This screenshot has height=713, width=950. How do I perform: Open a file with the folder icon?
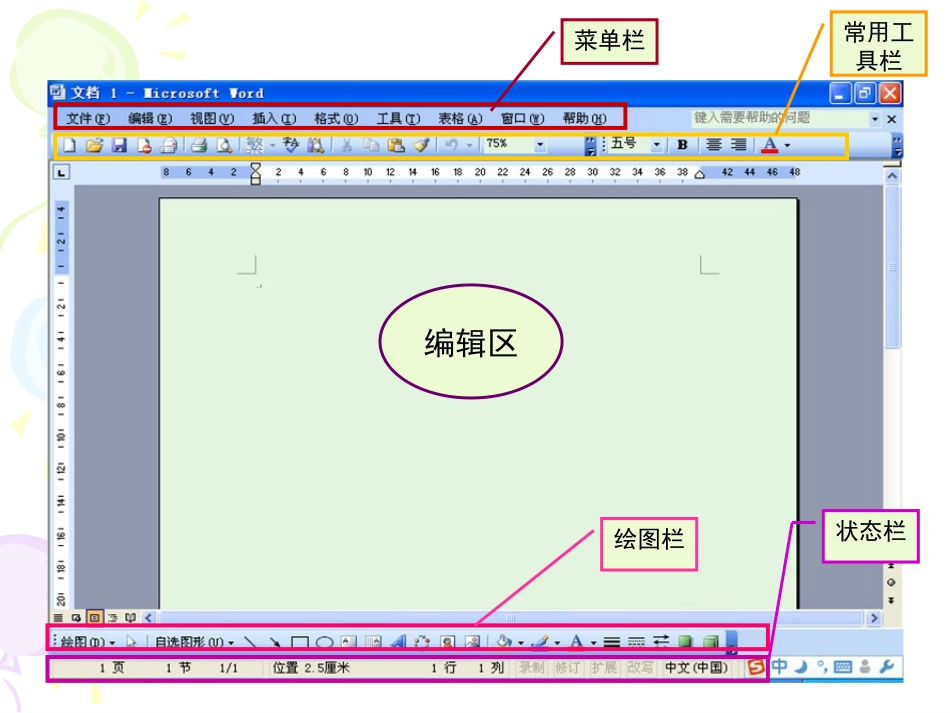pyautogui.click(x=94, y=145)
